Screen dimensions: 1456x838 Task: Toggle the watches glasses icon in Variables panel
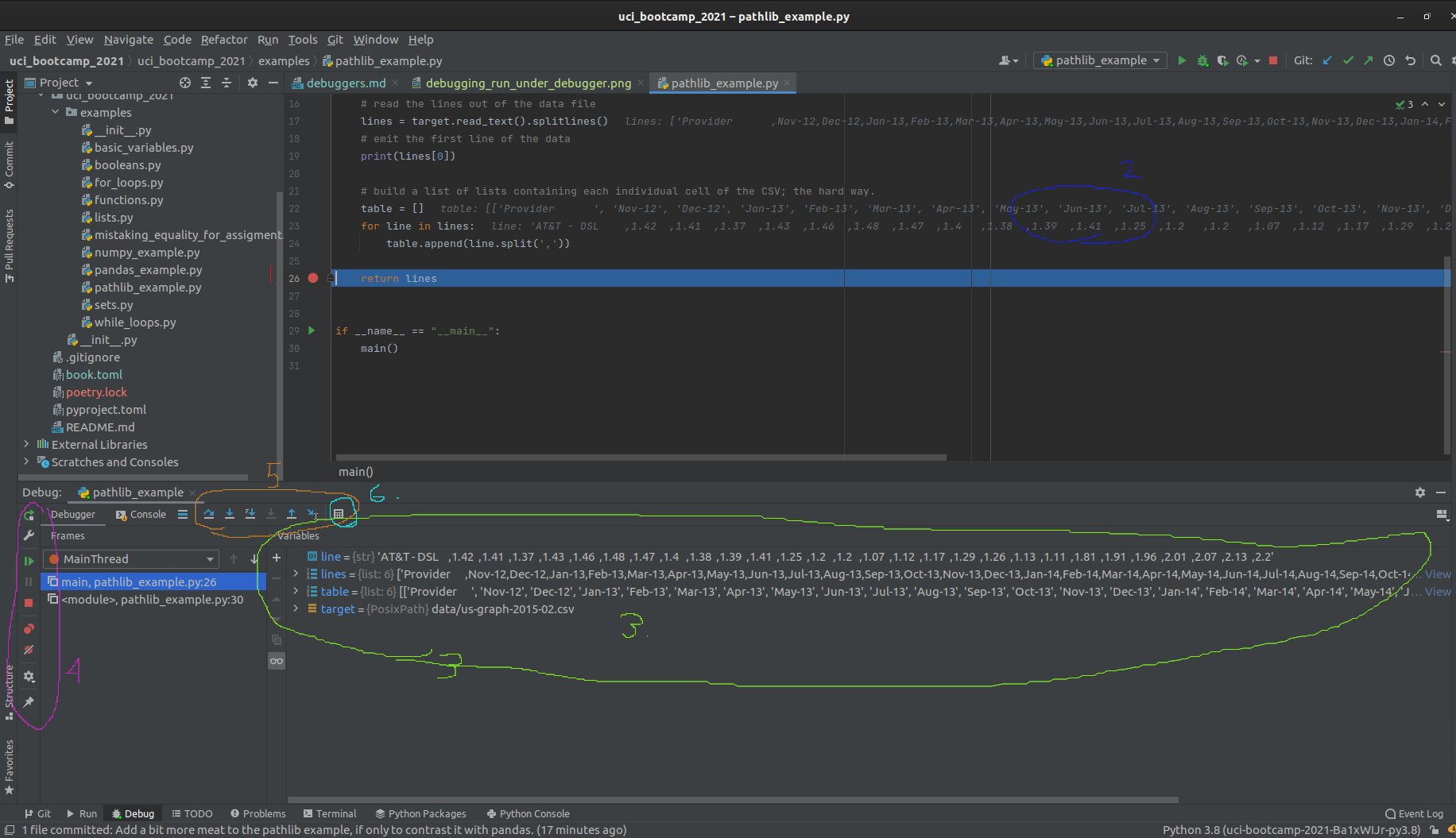[x=277, y=661]
